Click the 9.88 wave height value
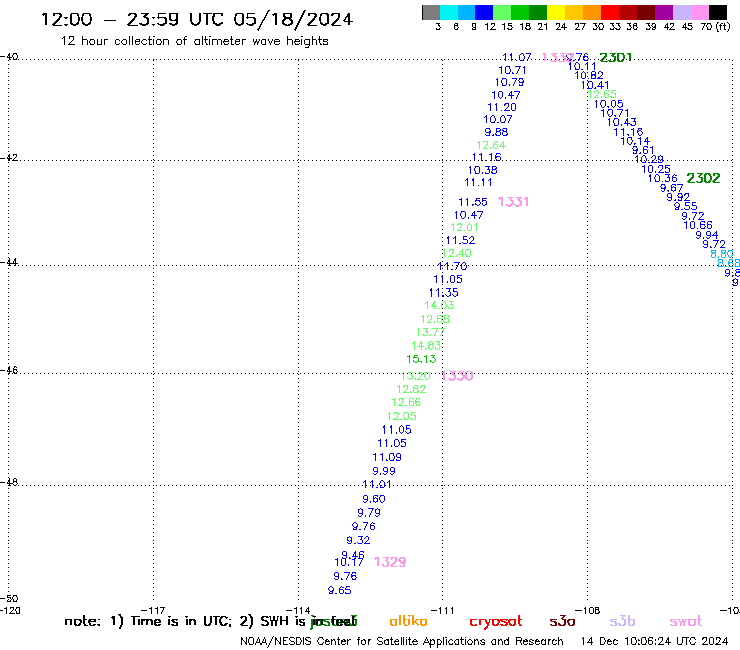 [496, 132]
